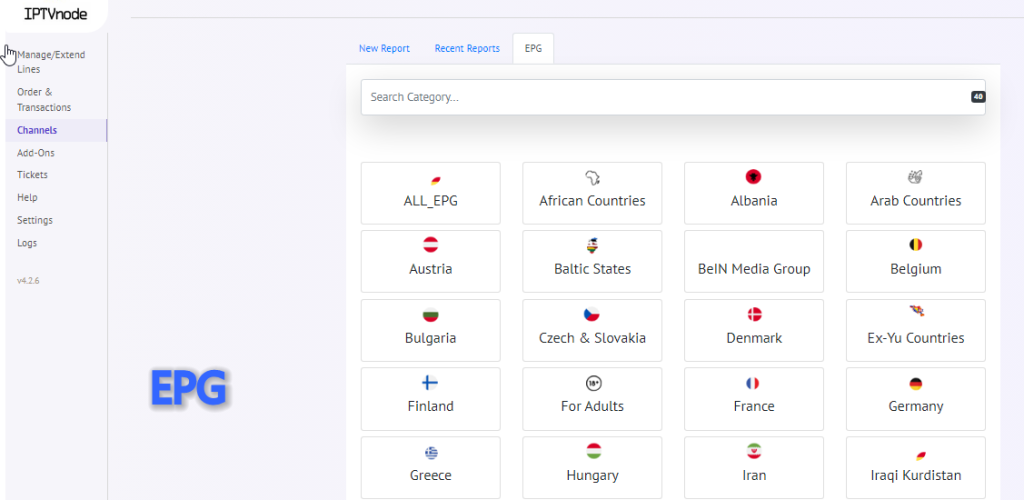Switch to the New Report tab
1024x500 pixels.
coord(384,49)
